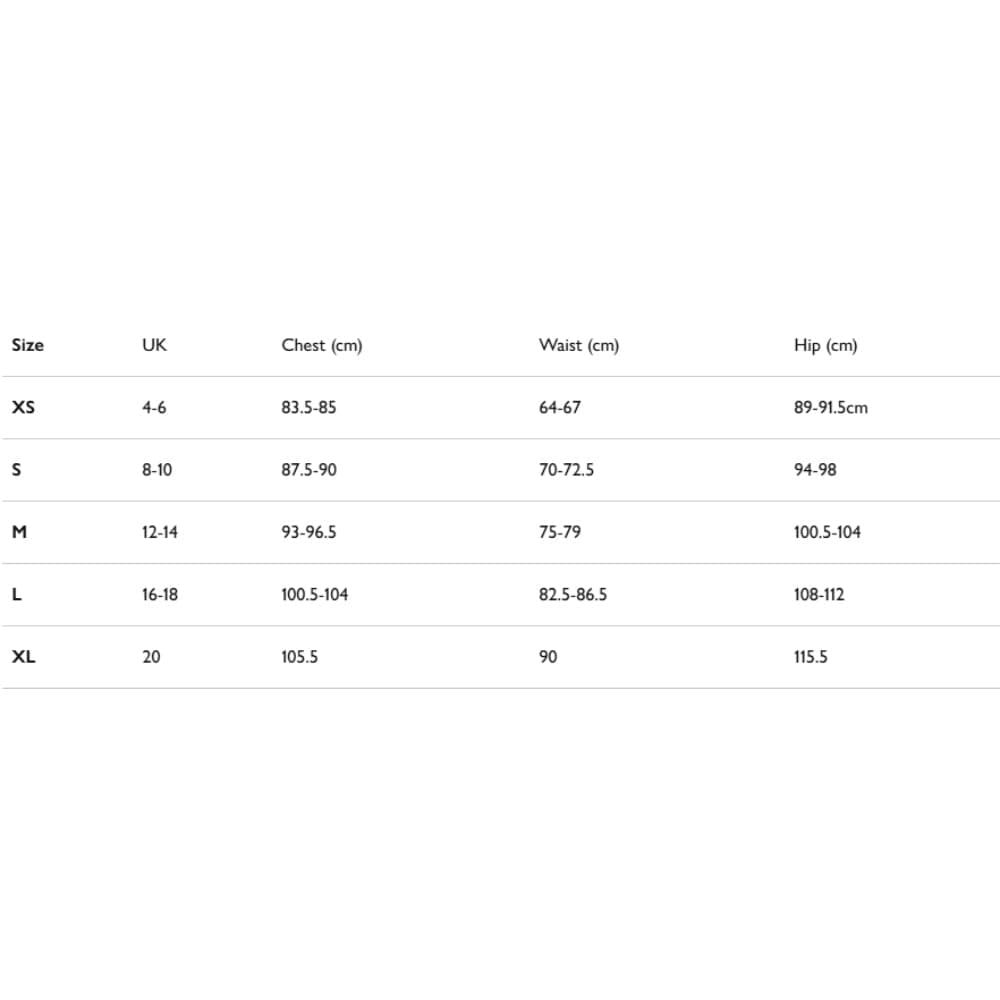Image resolution: width=1000 pixels, height=1000 pixels.
Task: Click chest value 87.5-90
Action: [x=308, y=470]
